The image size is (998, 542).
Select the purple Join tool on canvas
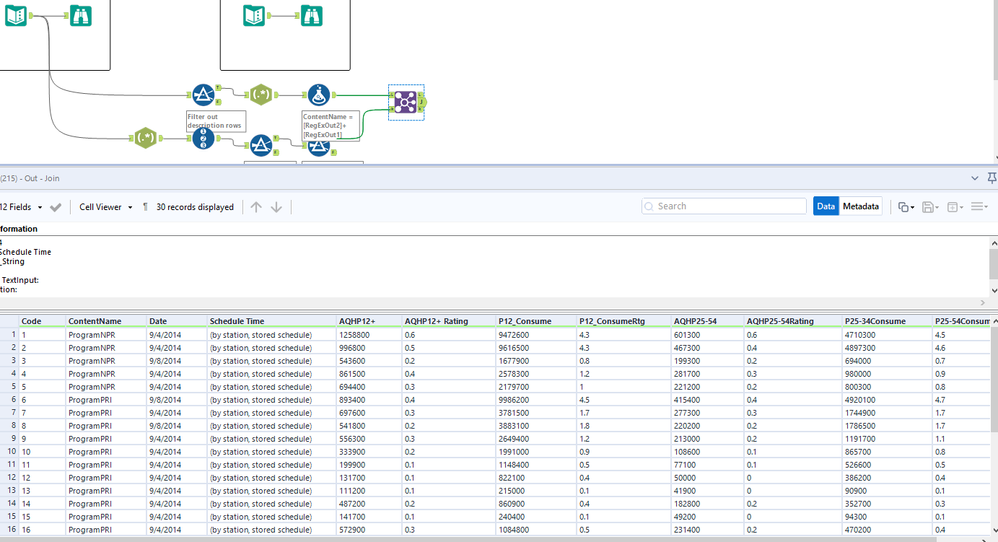click(x=405, y=102)
